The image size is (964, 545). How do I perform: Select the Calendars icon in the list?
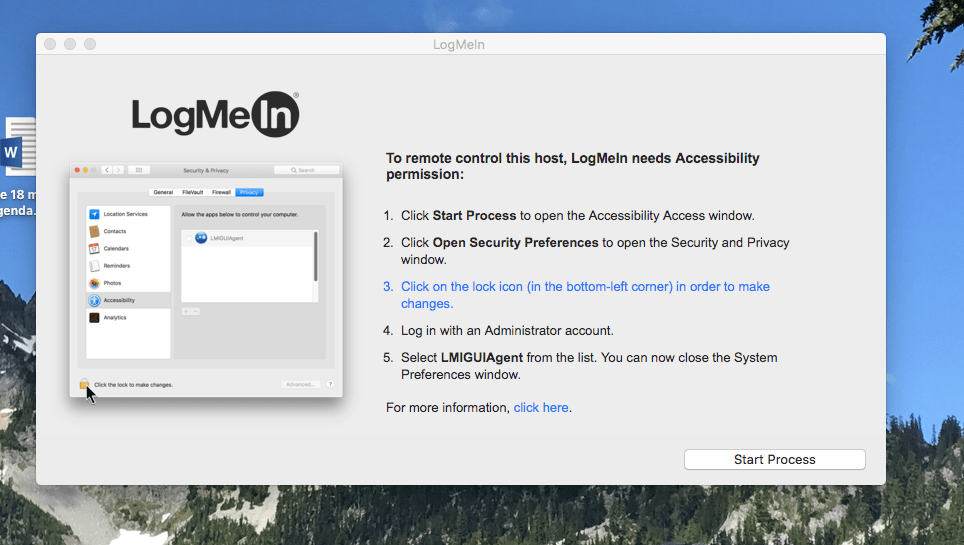click(94, 249)
